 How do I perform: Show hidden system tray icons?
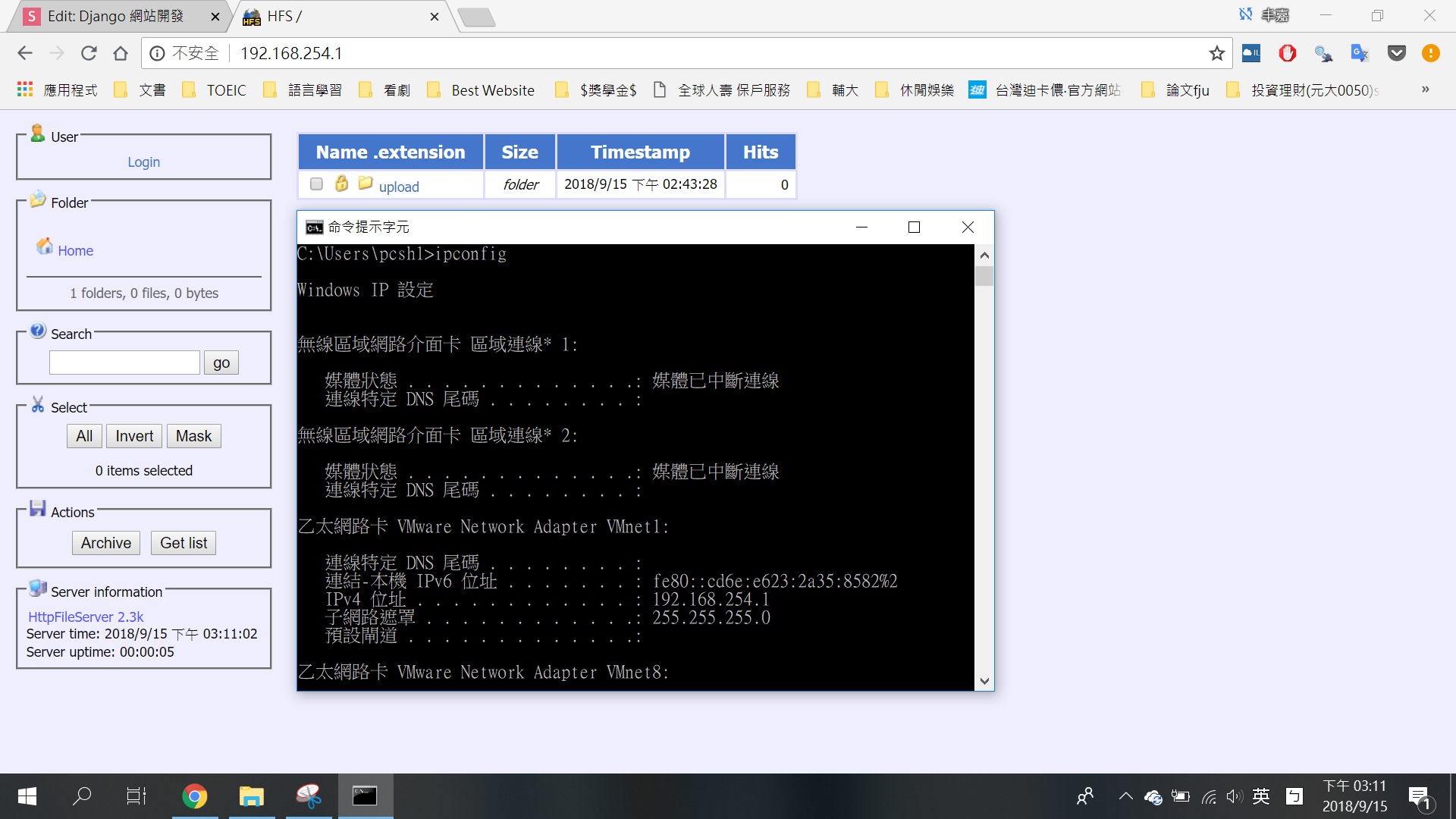[x=1125, y=796]
